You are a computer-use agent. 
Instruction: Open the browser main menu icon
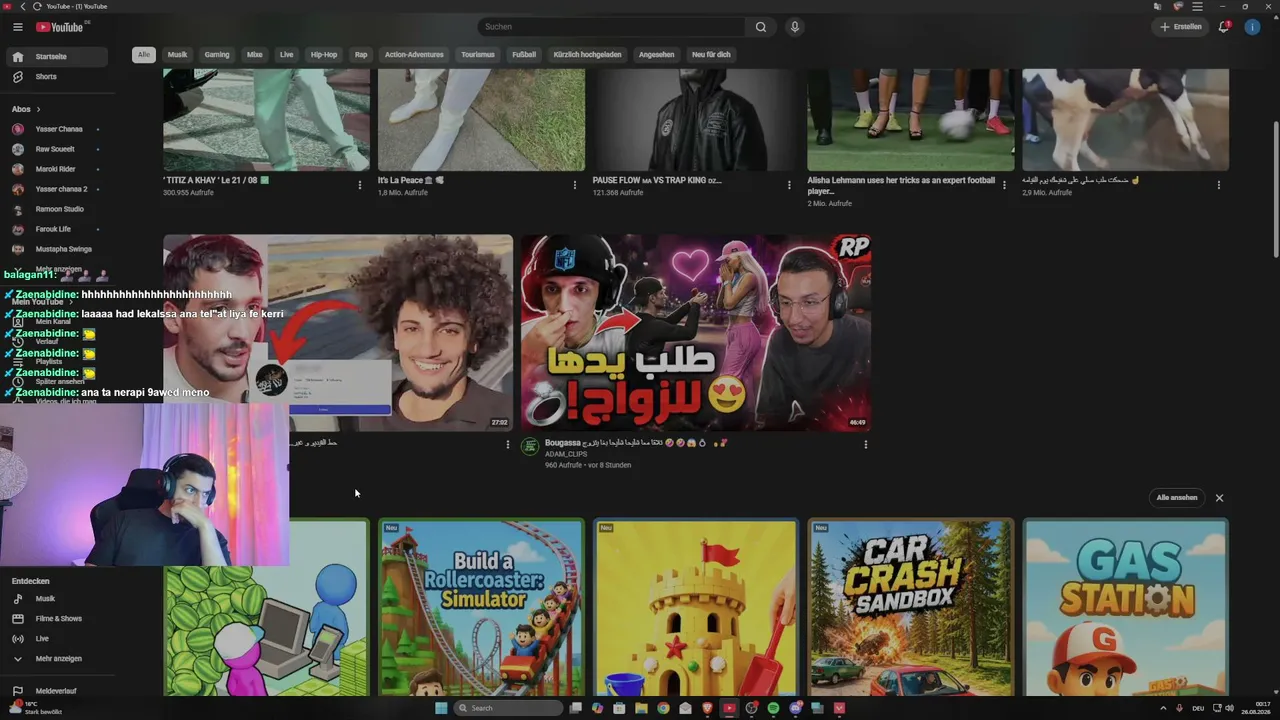pos(1197,6)
